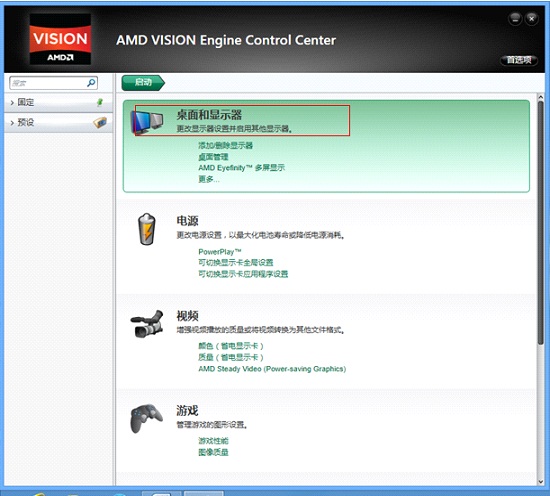
Task: Open 图像质量 link
Action: coord(213,452)
